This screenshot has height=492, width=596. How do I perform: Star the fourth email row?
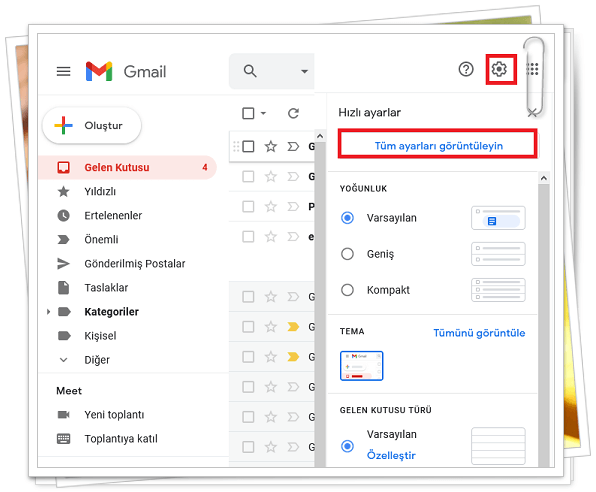(x=271, y=236)
